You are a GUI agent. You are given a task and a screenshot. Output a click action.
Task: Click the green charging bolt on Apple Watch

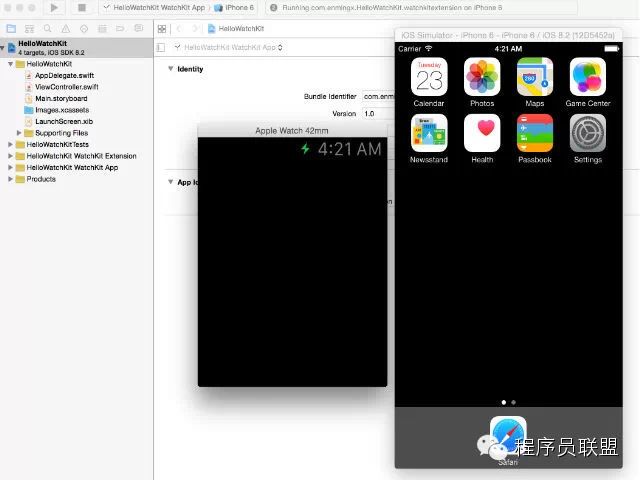coord(305,149)
